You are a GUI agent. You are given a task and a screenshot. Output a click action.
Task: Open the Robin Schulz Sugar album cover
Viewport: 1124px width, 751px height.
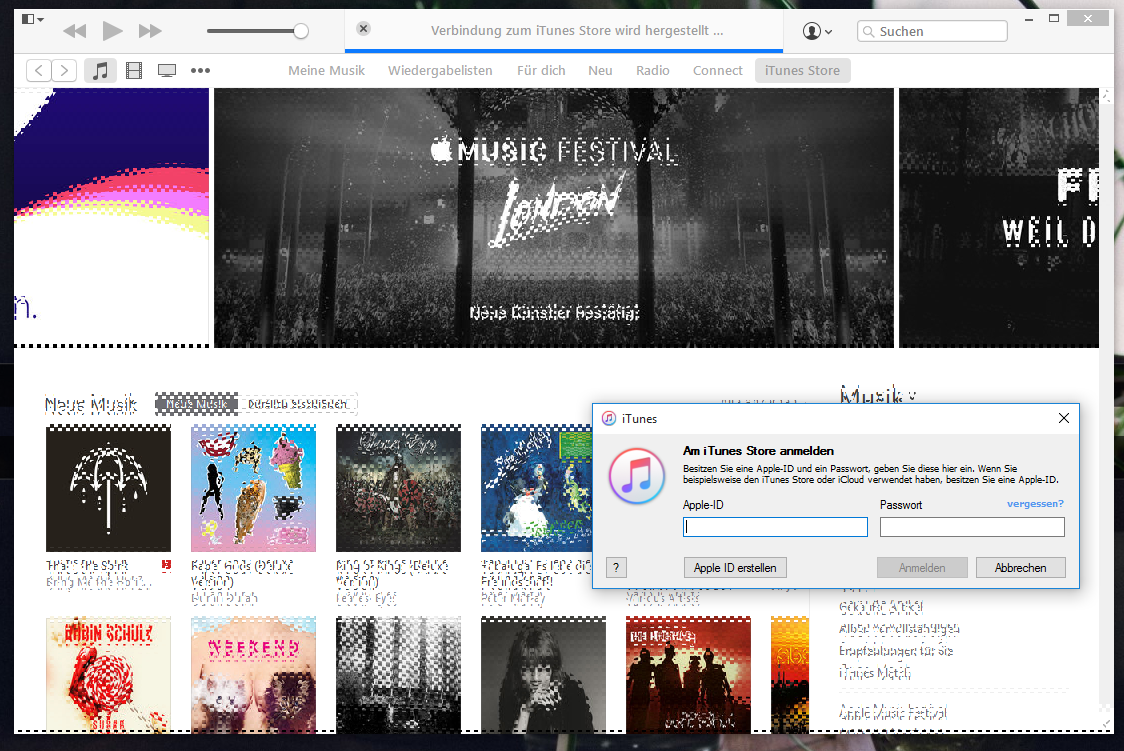pyautogui.click(x=108, y=674)
